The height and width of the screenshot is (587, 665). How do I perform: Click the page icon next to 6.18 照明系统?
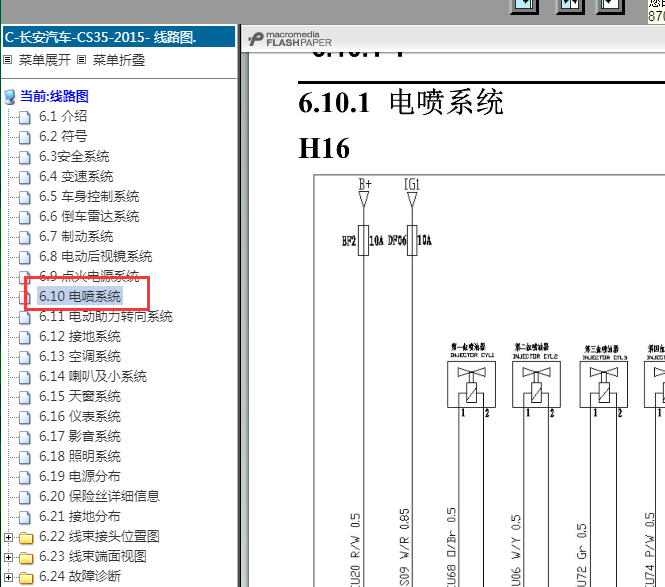tap(25, 457)
